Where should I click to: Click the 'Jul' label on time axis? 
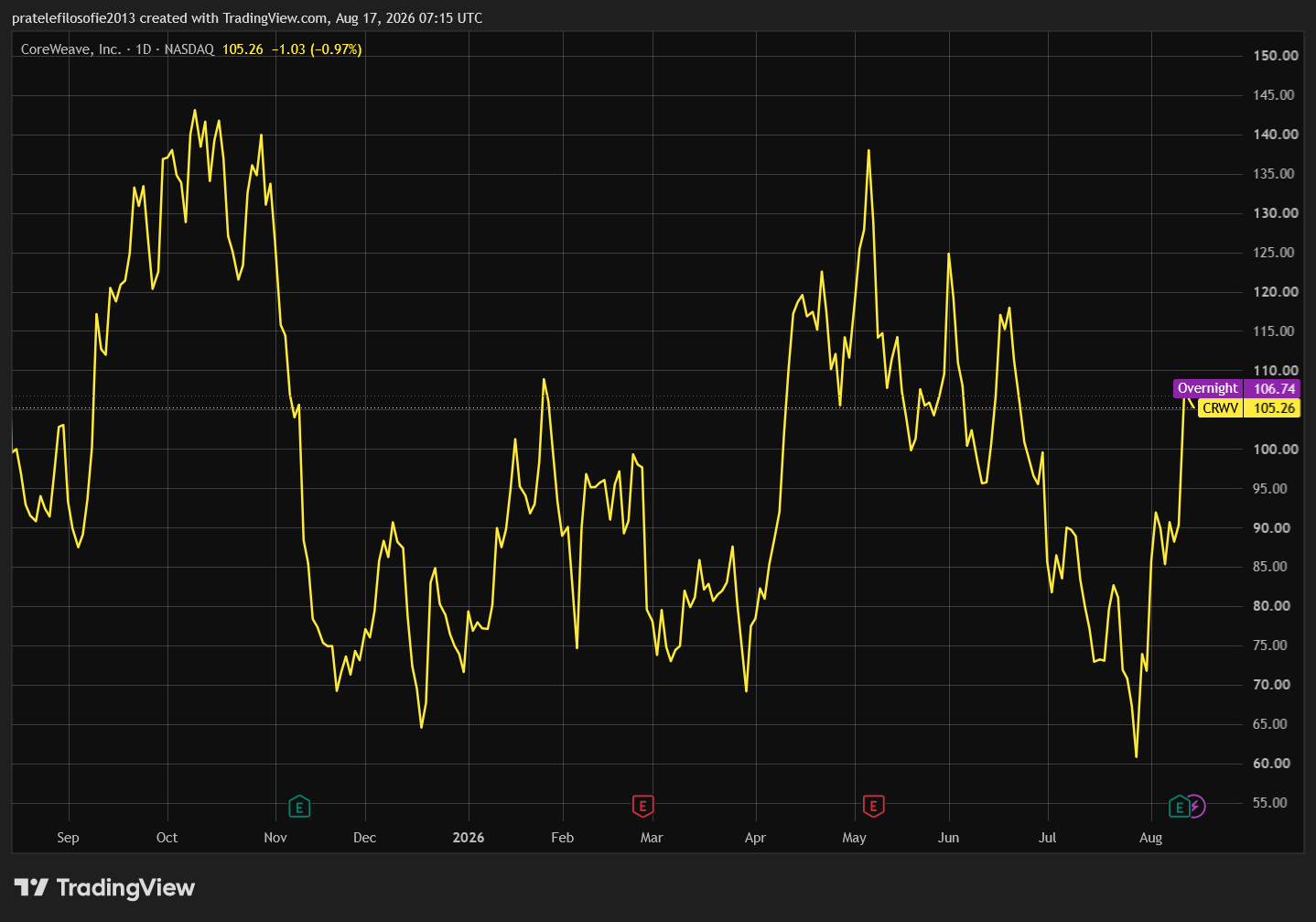click(1048, 838)
